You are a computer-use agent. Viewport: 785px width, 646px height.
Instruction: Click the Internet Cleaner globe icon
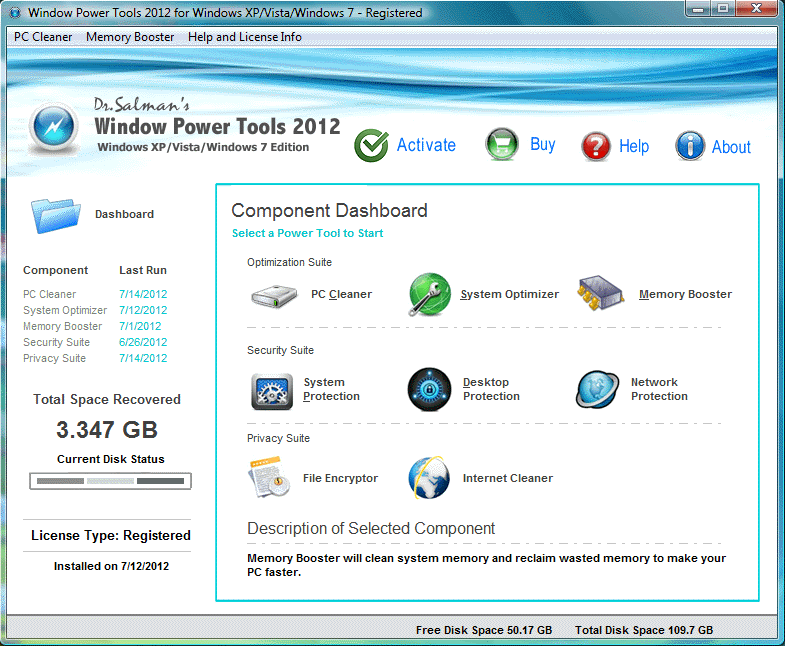[x=429, y=477]
